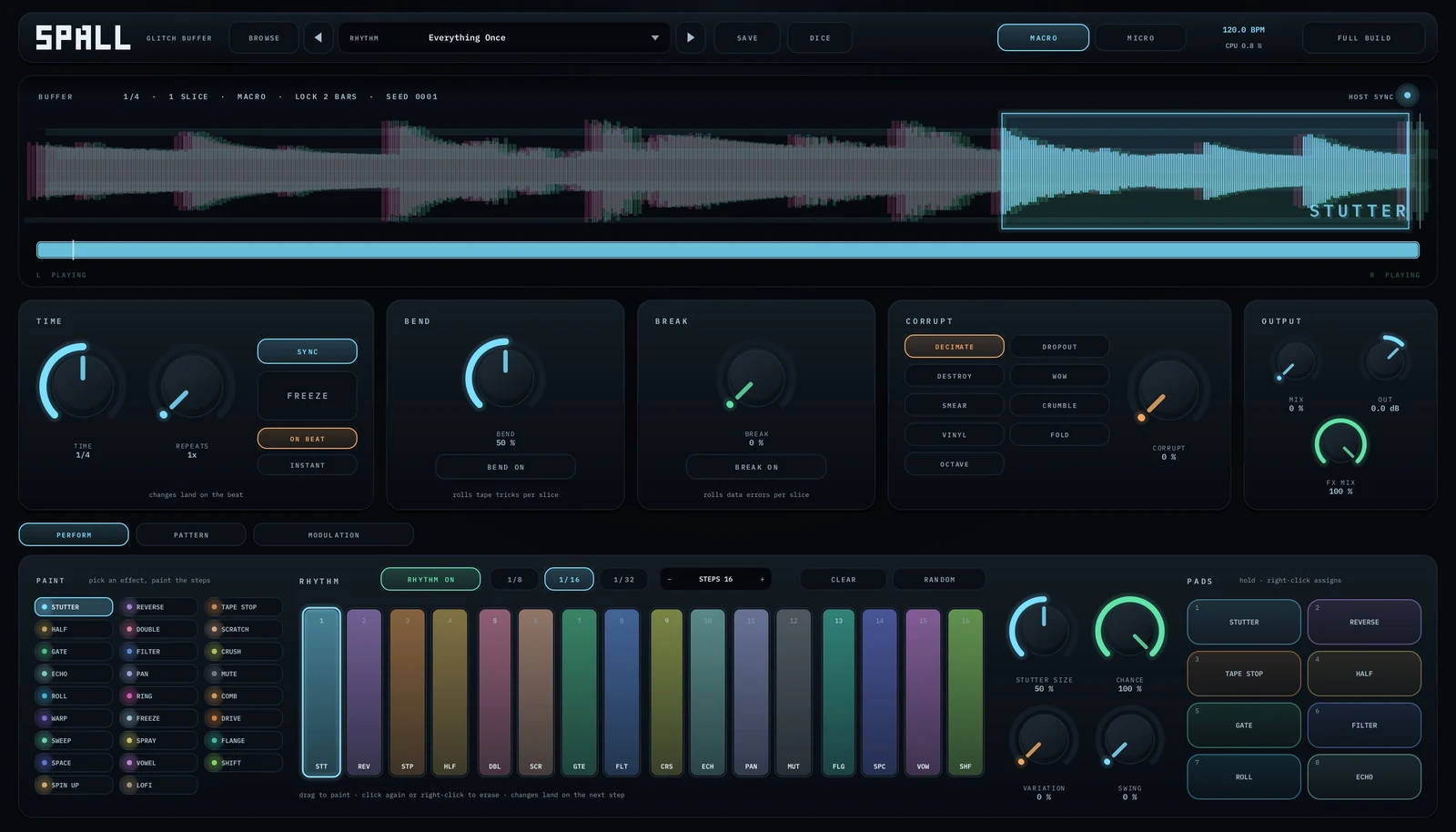Randomize with the Dice button
Viewport: 1456px width, 832px height.
coord(820,37)
